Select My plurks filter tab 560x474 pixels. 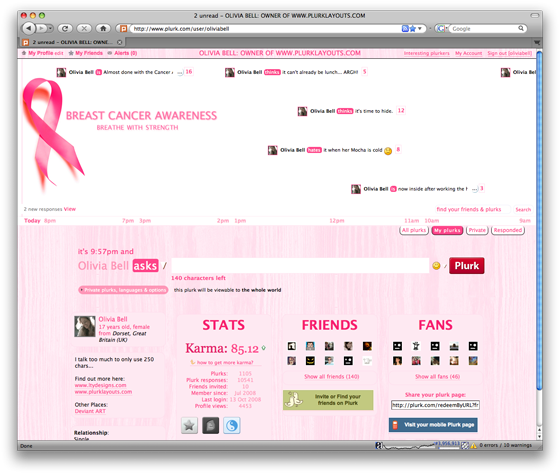tap(447, 230)
